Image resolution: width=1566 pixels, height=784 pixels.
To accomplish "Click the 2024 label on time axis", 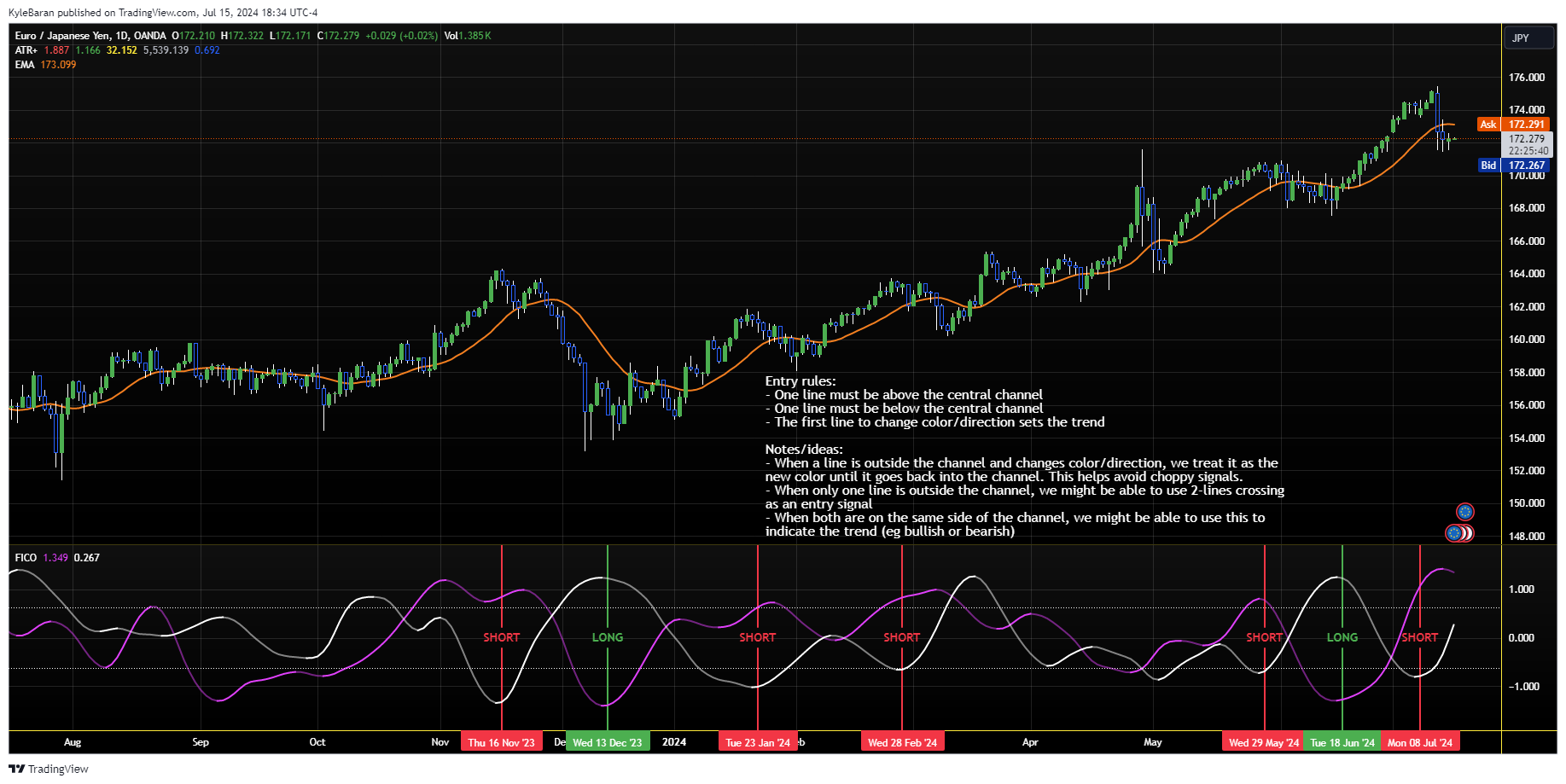I will coord(674,742).
